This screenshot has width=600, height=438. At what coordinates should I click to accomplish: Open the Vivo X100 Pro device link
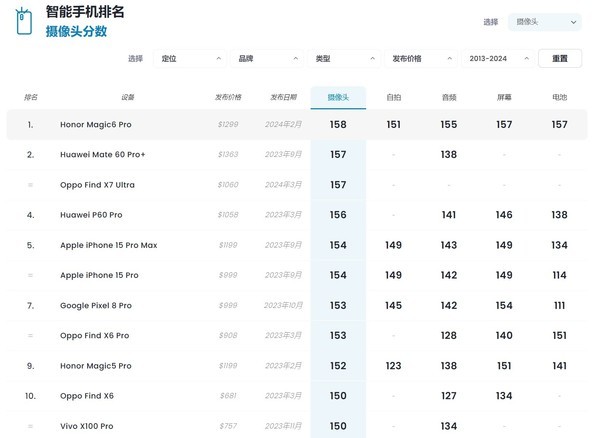coord(86,426)
